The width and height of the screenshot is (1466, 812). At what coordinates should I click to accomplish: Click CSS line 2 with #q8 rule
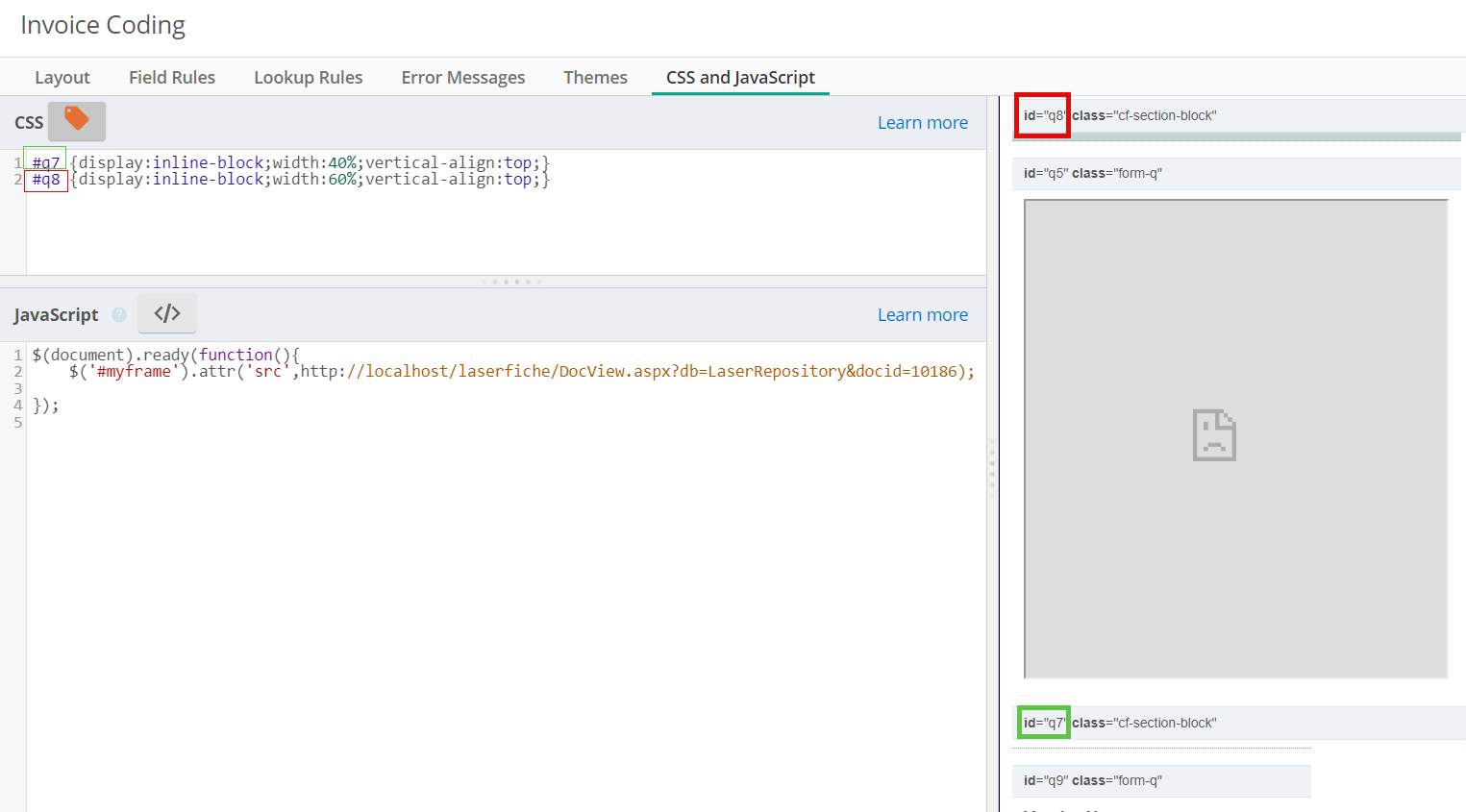click(290, 179)
